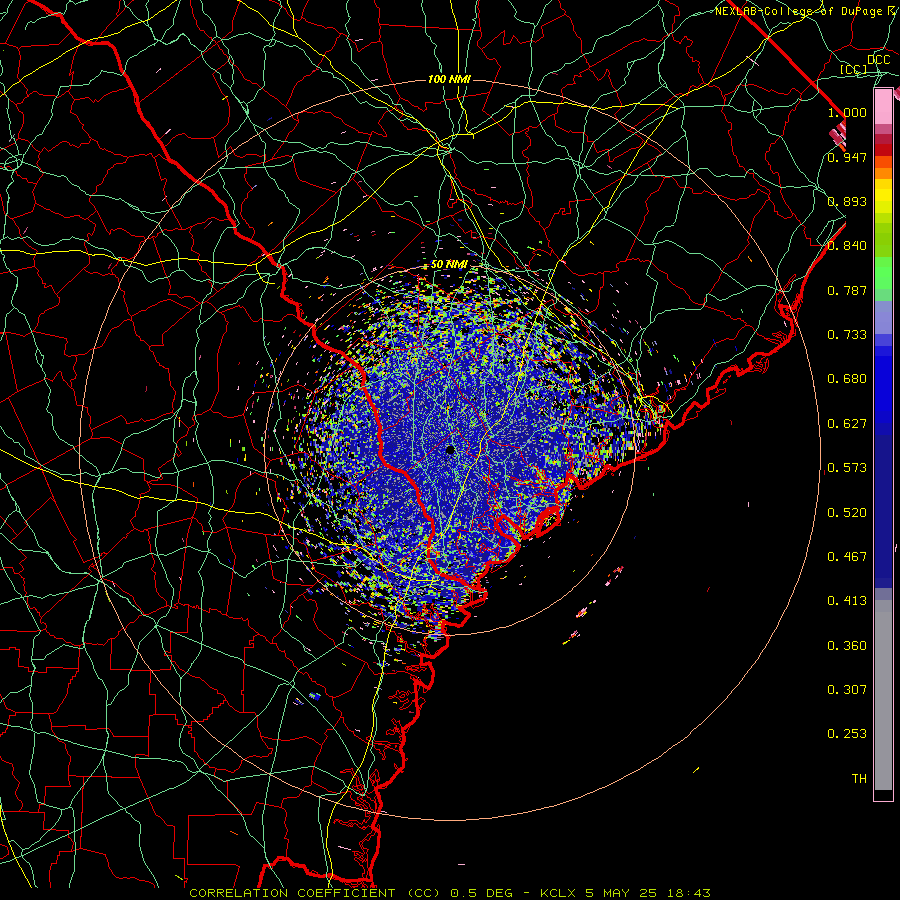Click the 0.360 scale value

(847, 646)
